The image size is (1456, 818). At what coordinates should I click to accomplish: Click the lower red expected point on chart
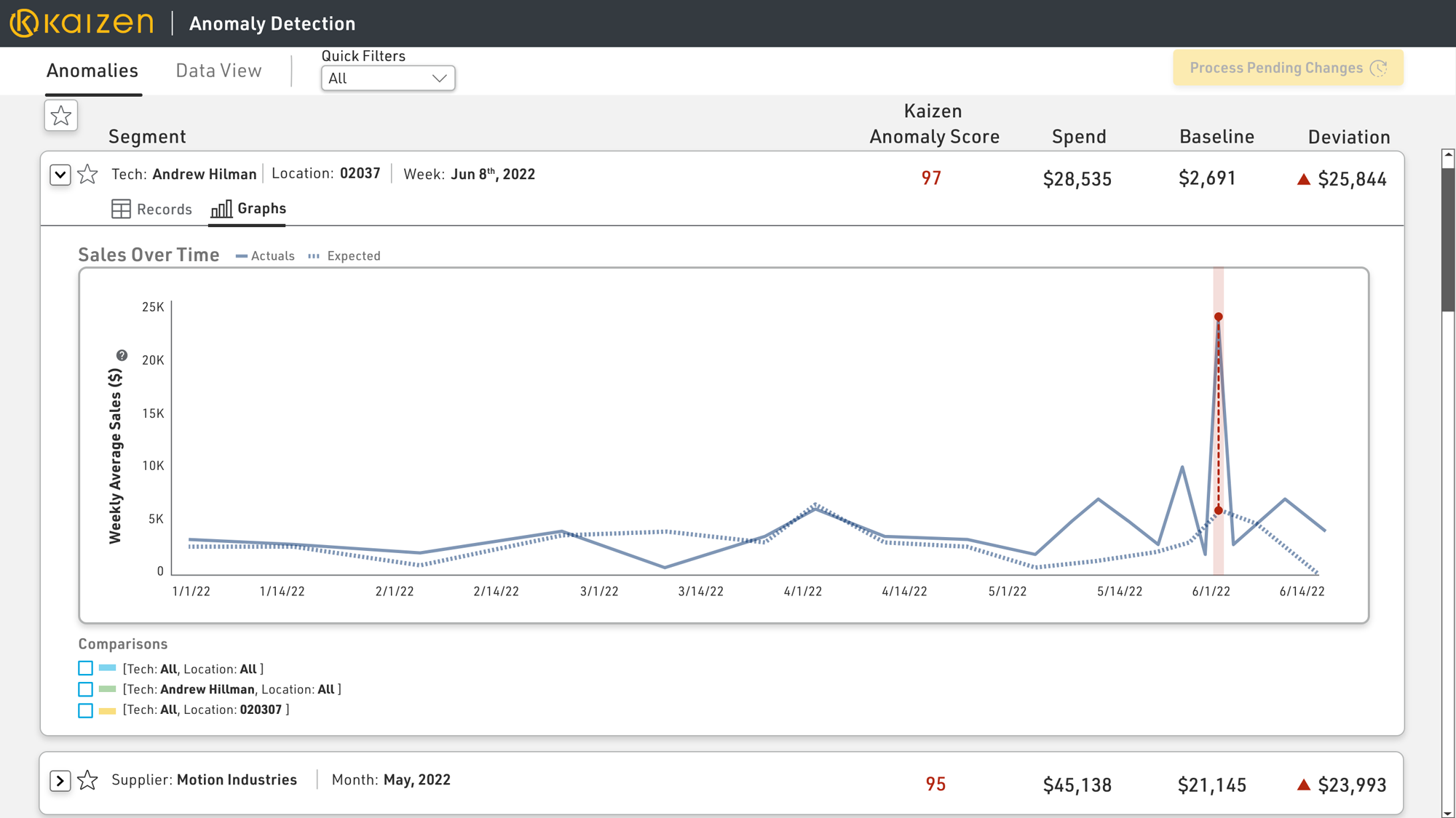[x=1218, y=511]
